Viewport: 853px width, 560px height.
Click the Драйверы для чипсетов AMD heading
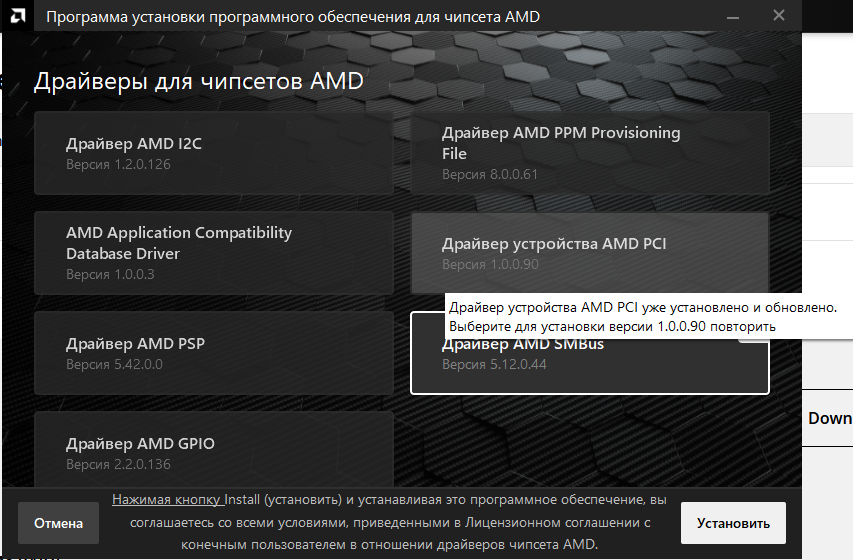click(x=198, y=82)
